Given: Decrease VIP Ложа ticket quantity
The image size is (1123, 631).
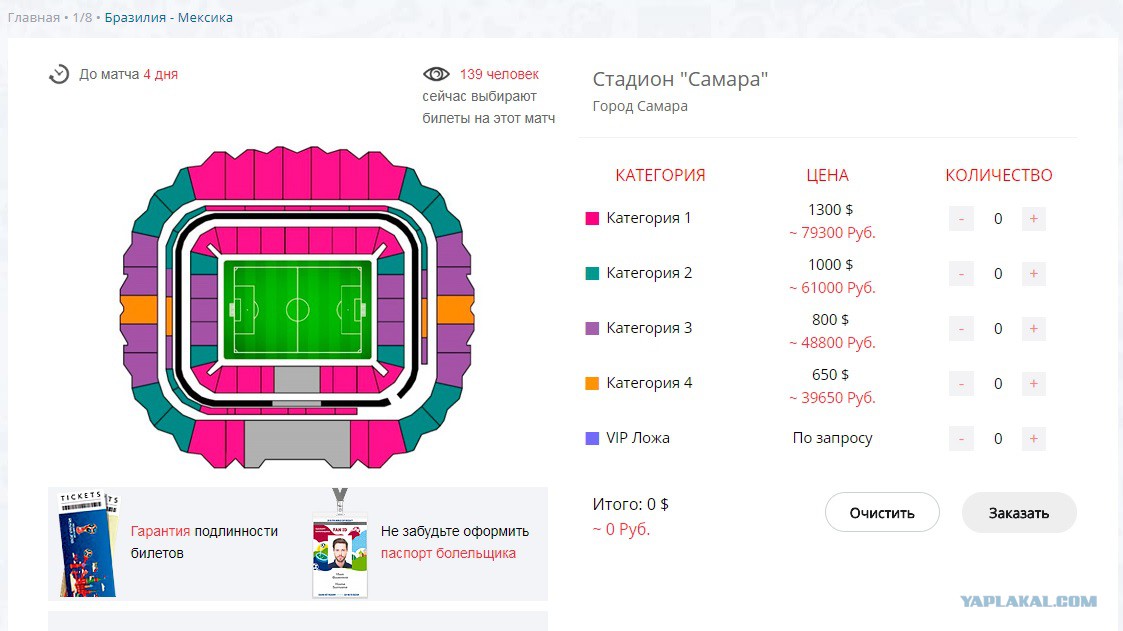Looking at the screenshot, I should [x=961, y=438].
